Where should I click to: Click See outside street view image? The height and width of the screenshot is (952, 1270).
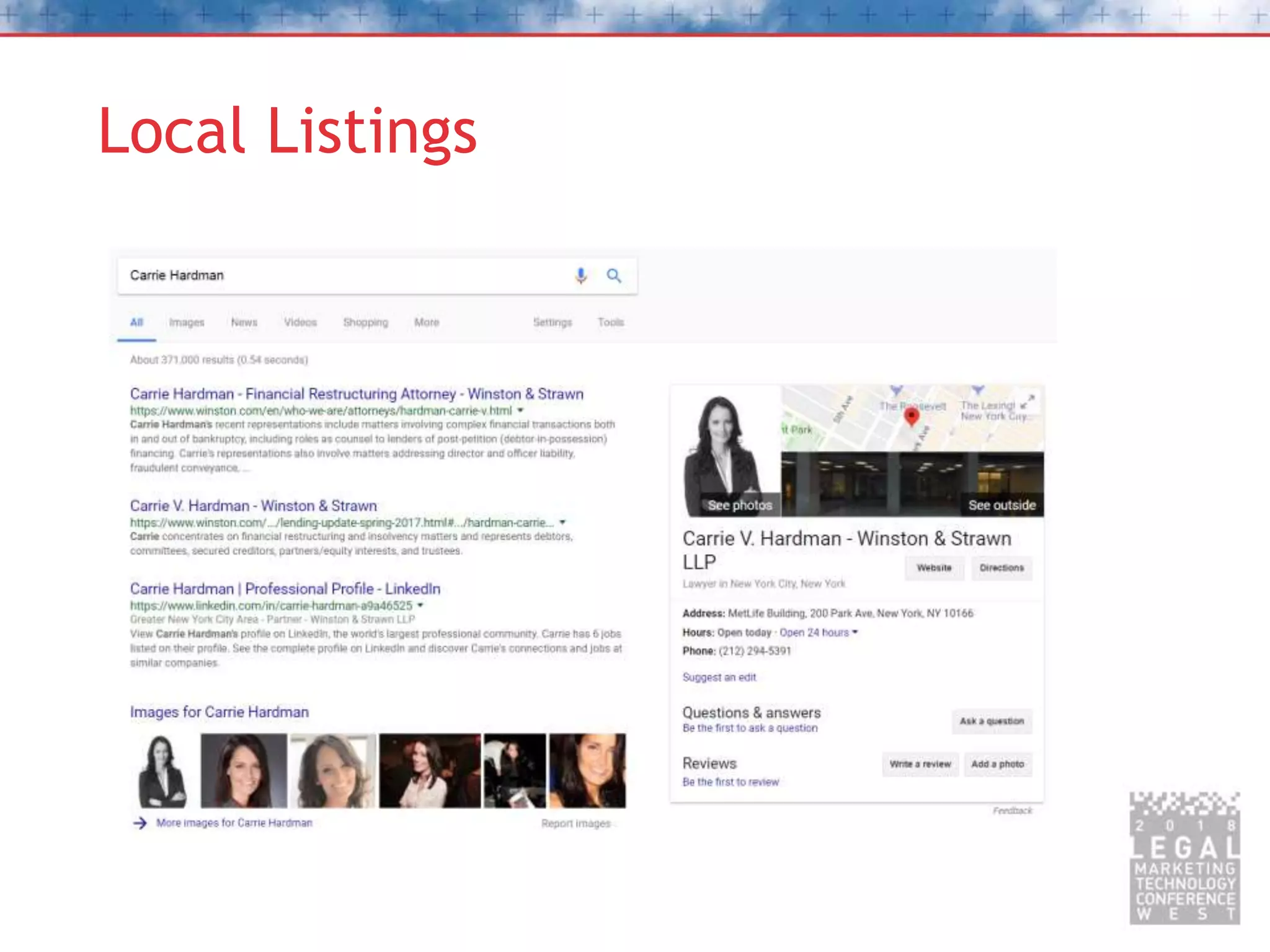click(x=1001, y=505)
